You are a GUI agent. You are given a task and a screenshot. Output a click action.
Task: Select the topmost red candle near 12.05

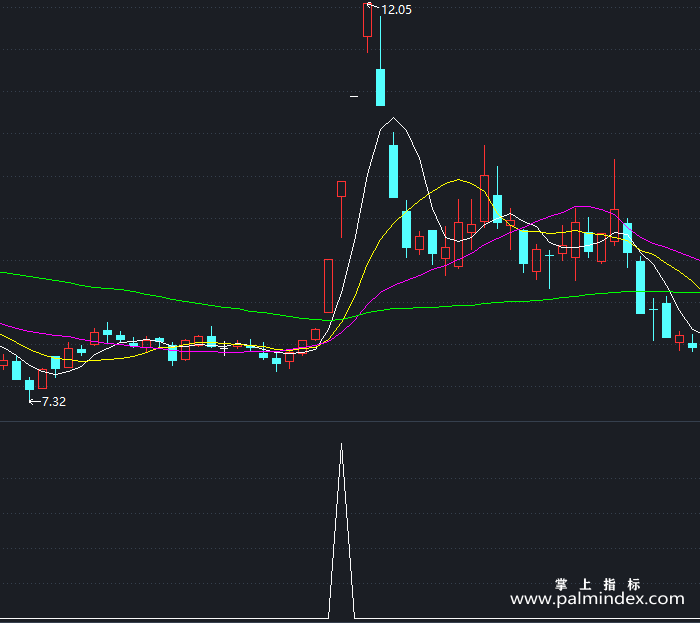pyautogui.click(x=367, y=21)
